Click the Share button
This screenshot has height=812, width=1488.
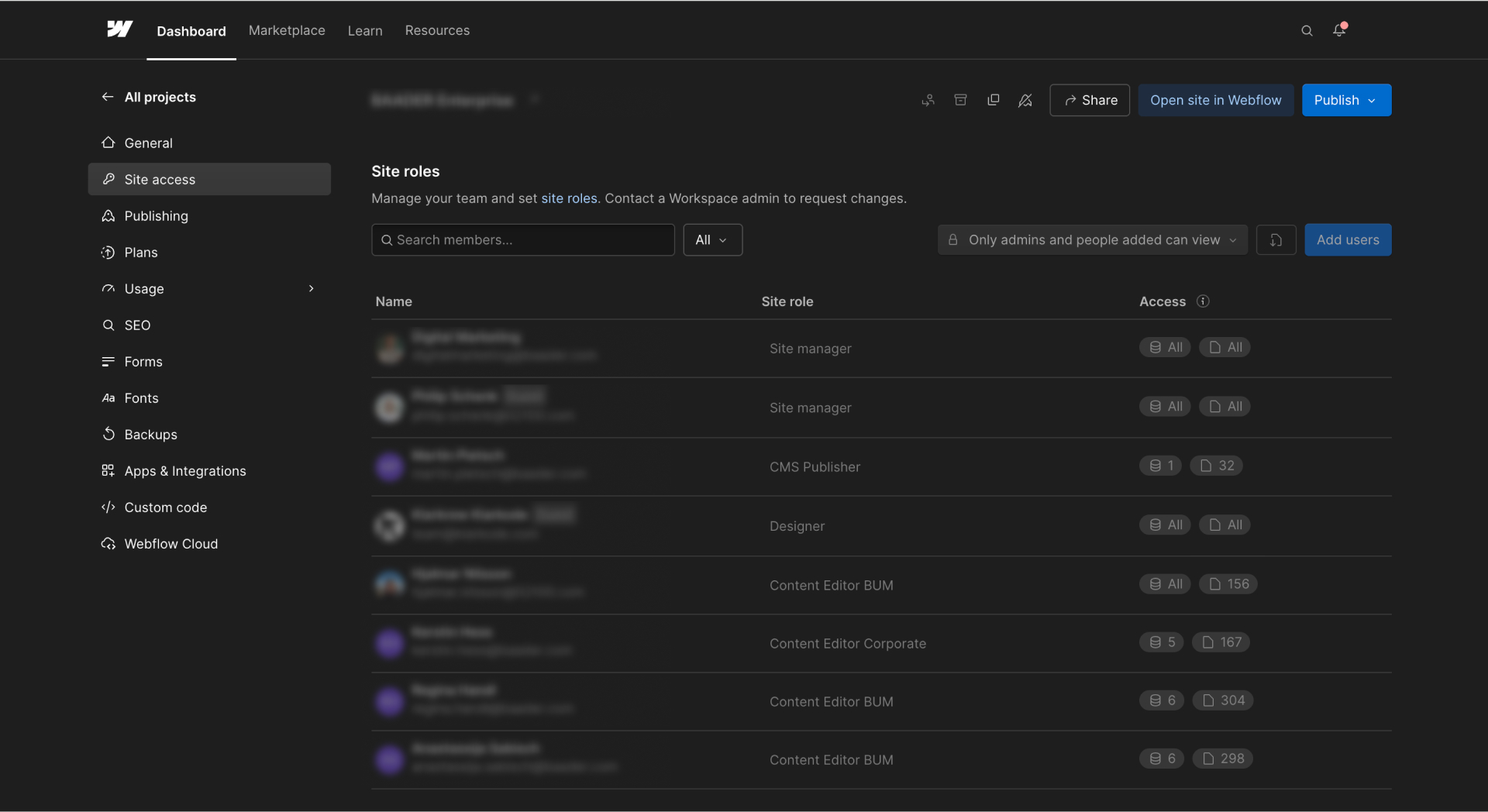[1090, 100]
